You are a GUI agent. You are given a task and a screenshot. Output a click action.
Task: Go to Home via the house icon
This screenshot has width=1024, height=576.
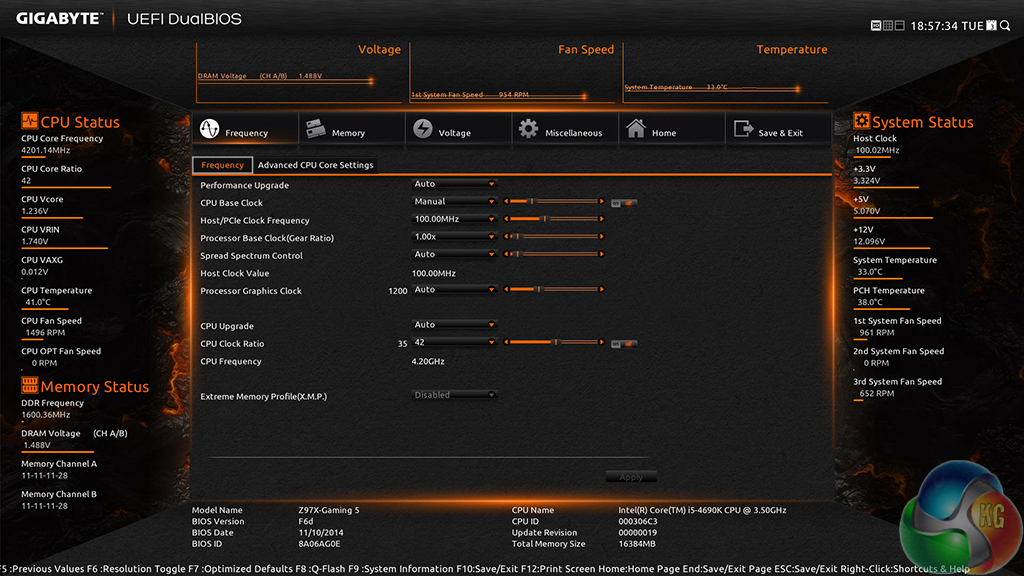(x=635, y=129)
